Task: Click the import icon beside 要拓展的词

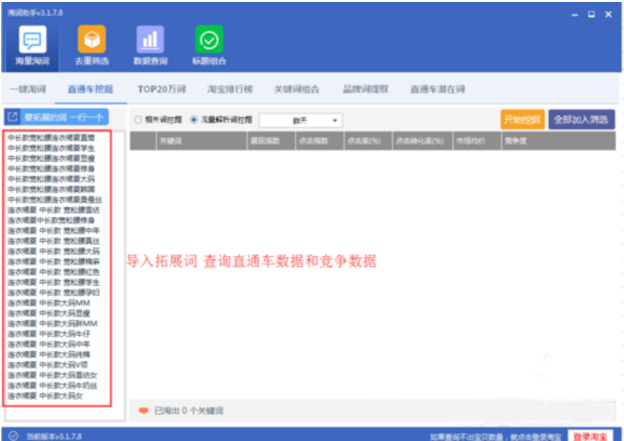Action: click(12, 117)
